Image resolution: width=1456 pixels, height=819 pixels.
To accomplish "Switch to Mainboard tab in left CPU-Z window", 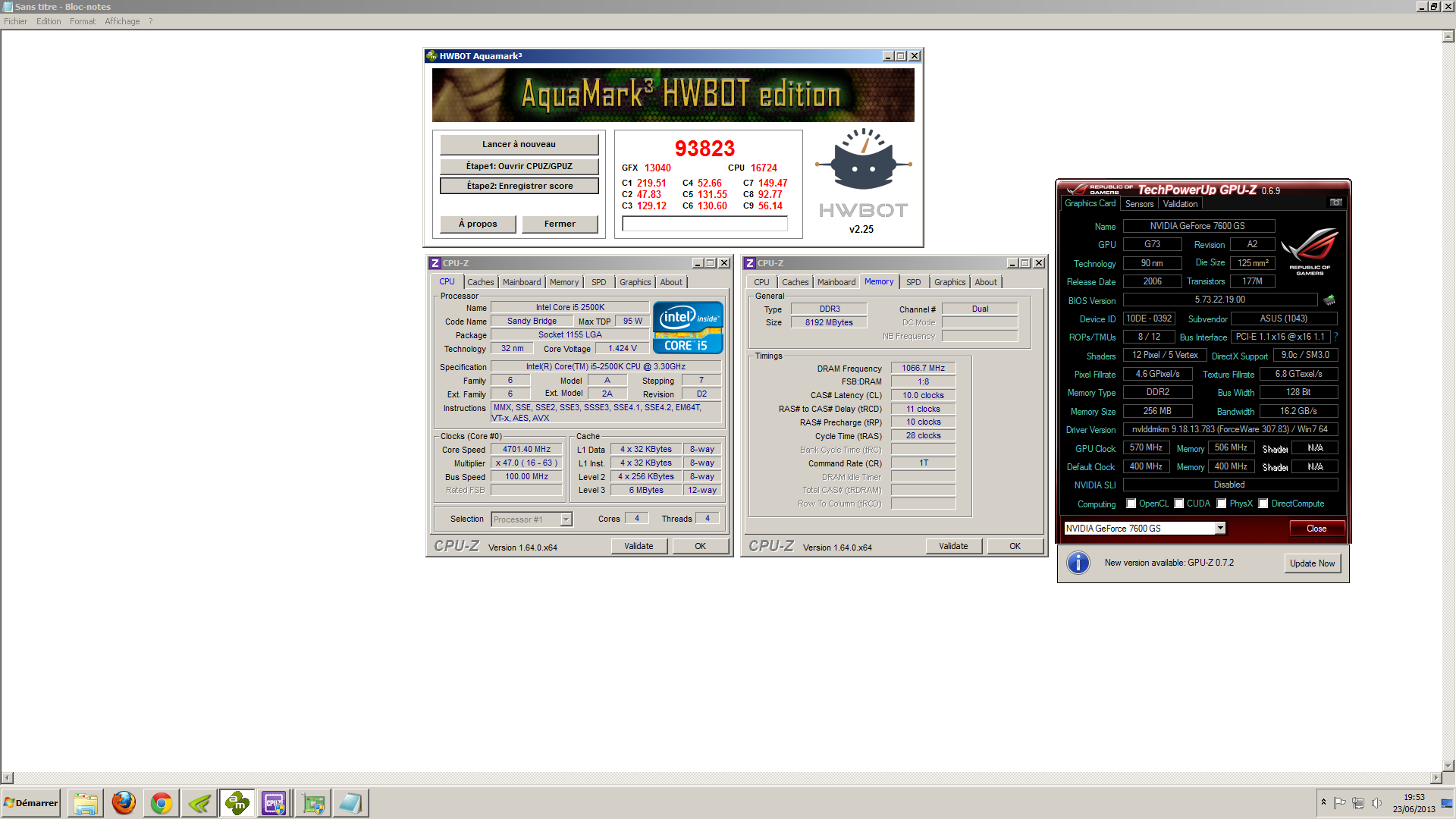I will point(522,282).
